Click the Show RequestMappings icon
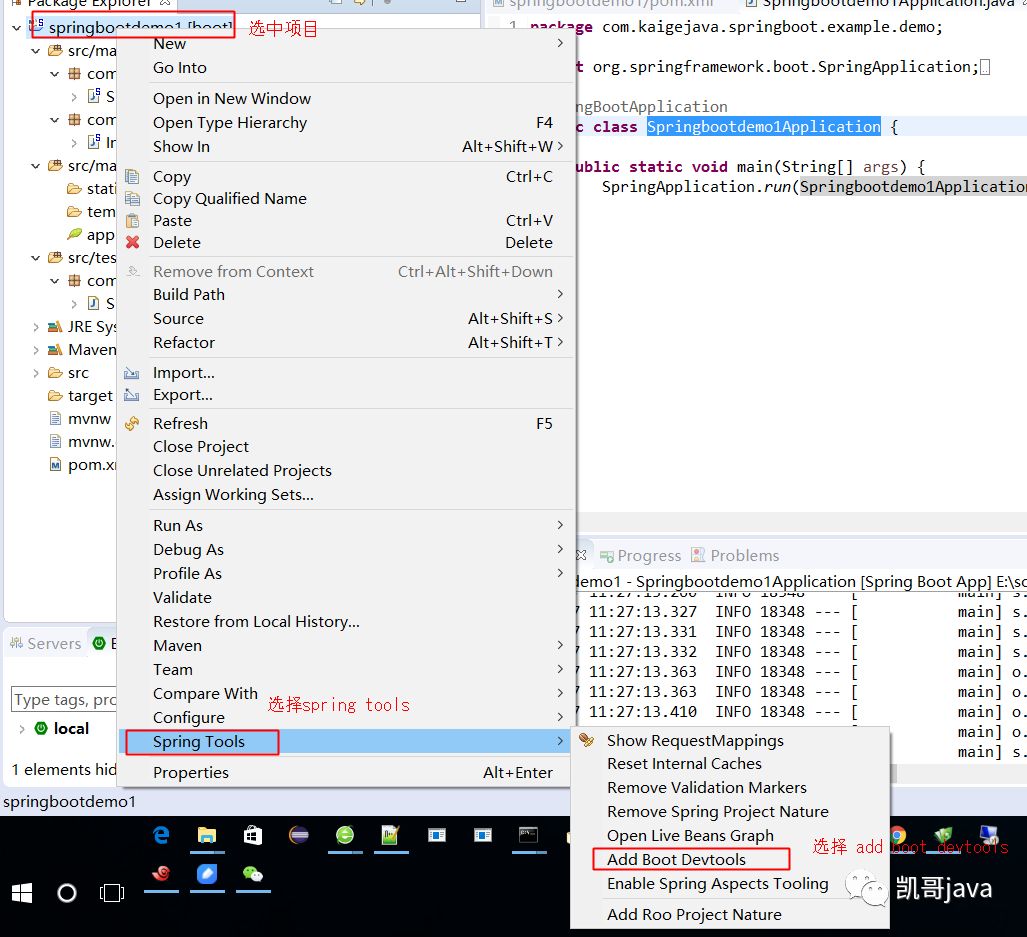The width and height of the screenshot is (1027, 937). [x=587, y=741]
